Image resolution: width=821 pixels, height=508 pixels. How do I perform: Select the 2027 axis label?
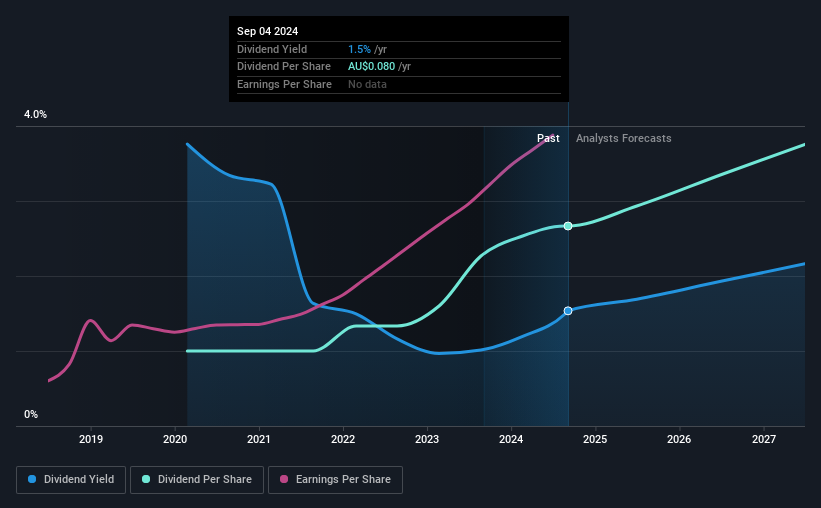point(764,439)
